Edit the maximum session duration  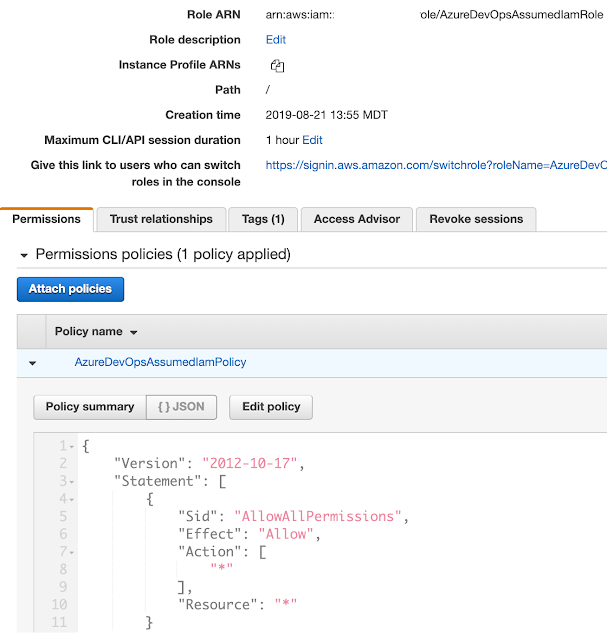point(312,140)
